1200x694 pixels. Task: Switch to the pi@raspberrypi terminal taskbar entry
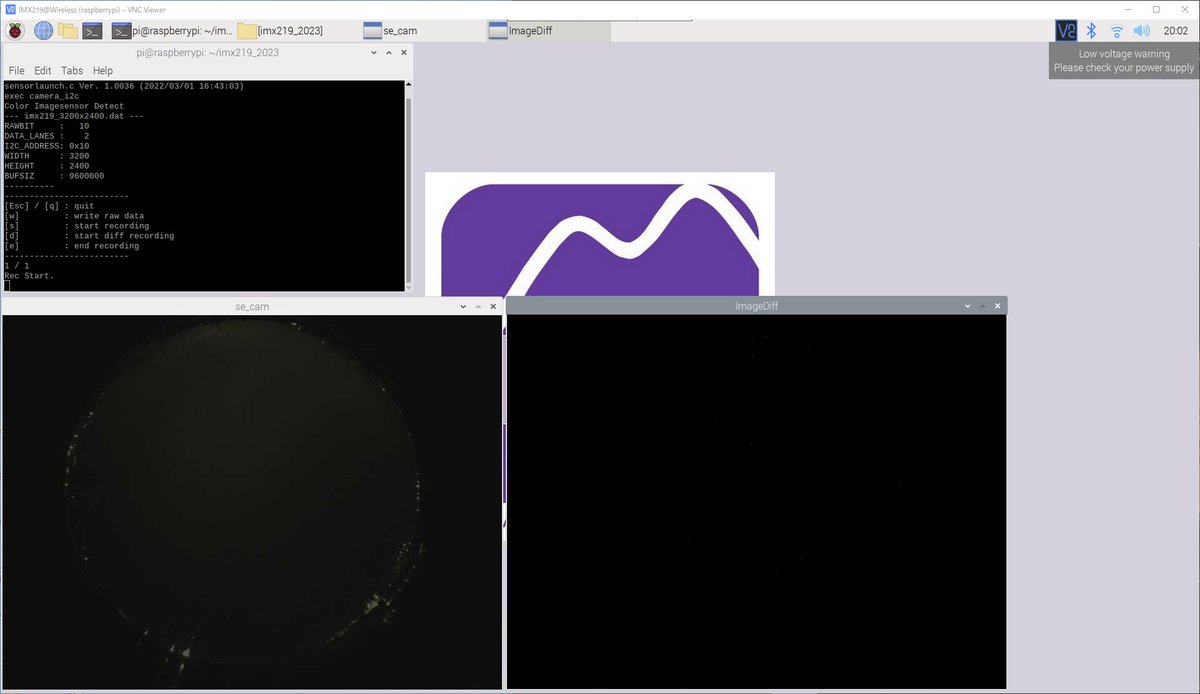(170, 30)
